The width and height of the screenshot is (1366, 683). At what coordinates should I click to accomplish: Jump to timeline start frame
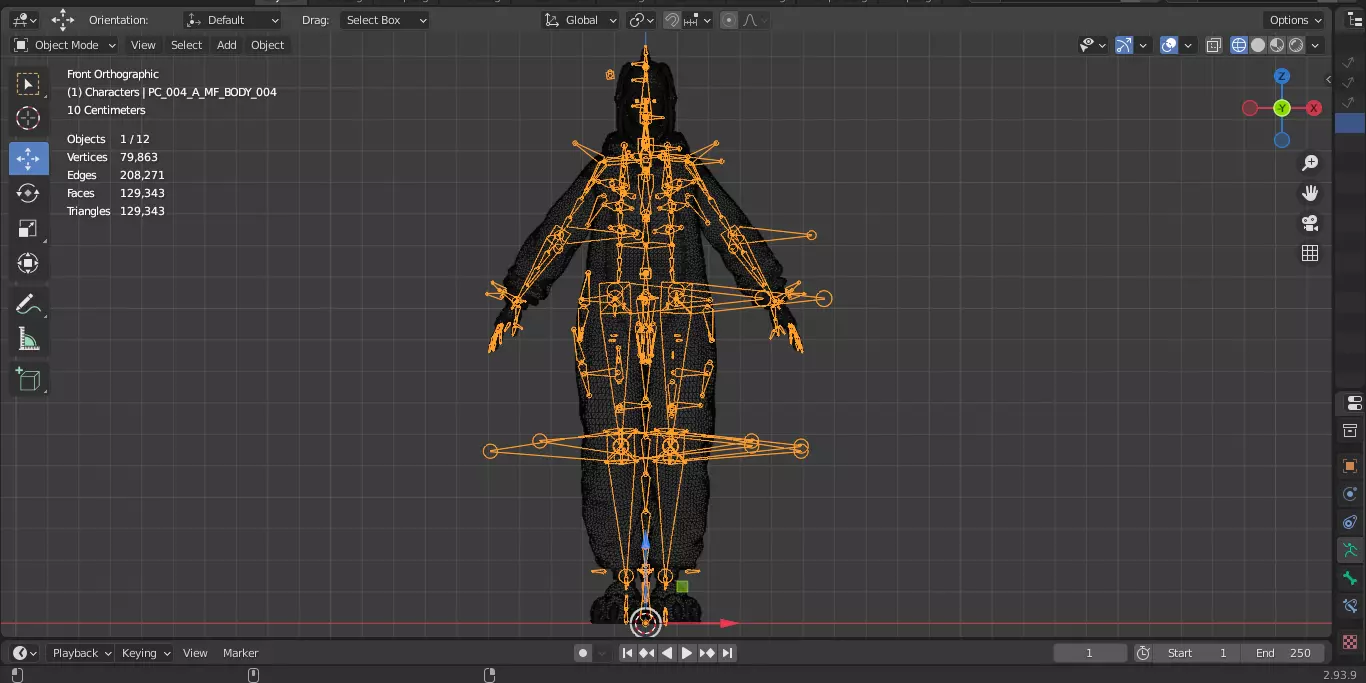627,653
